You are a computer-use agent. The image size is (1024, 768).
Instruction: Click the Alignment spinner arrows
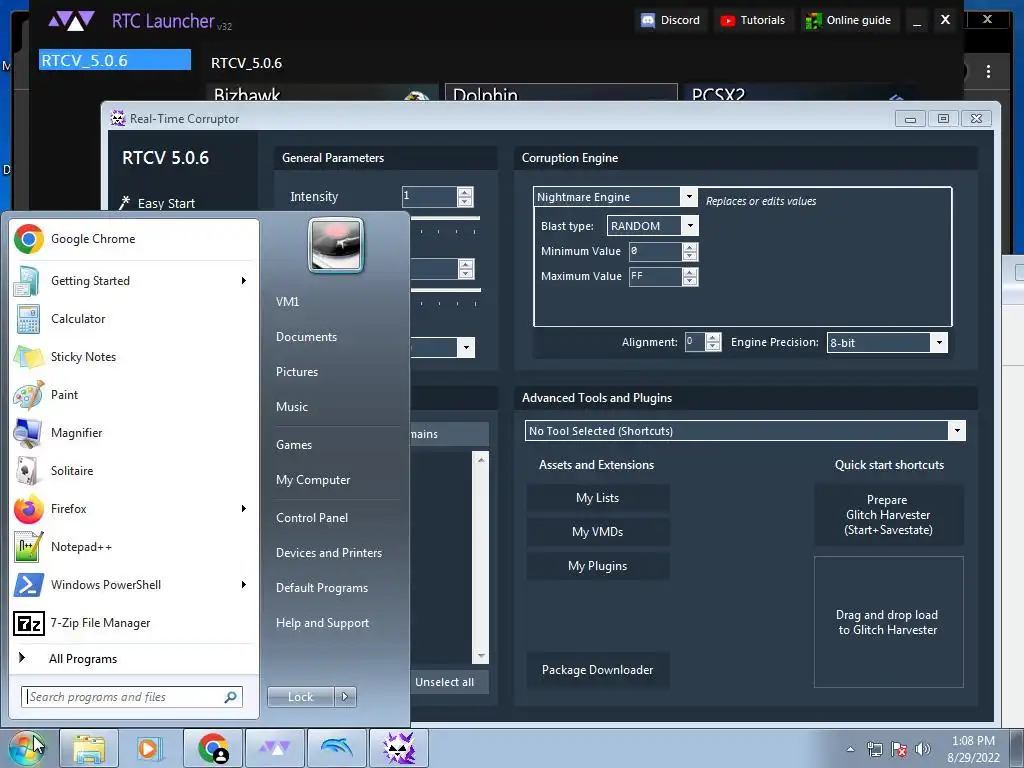(x=713, y=342)
